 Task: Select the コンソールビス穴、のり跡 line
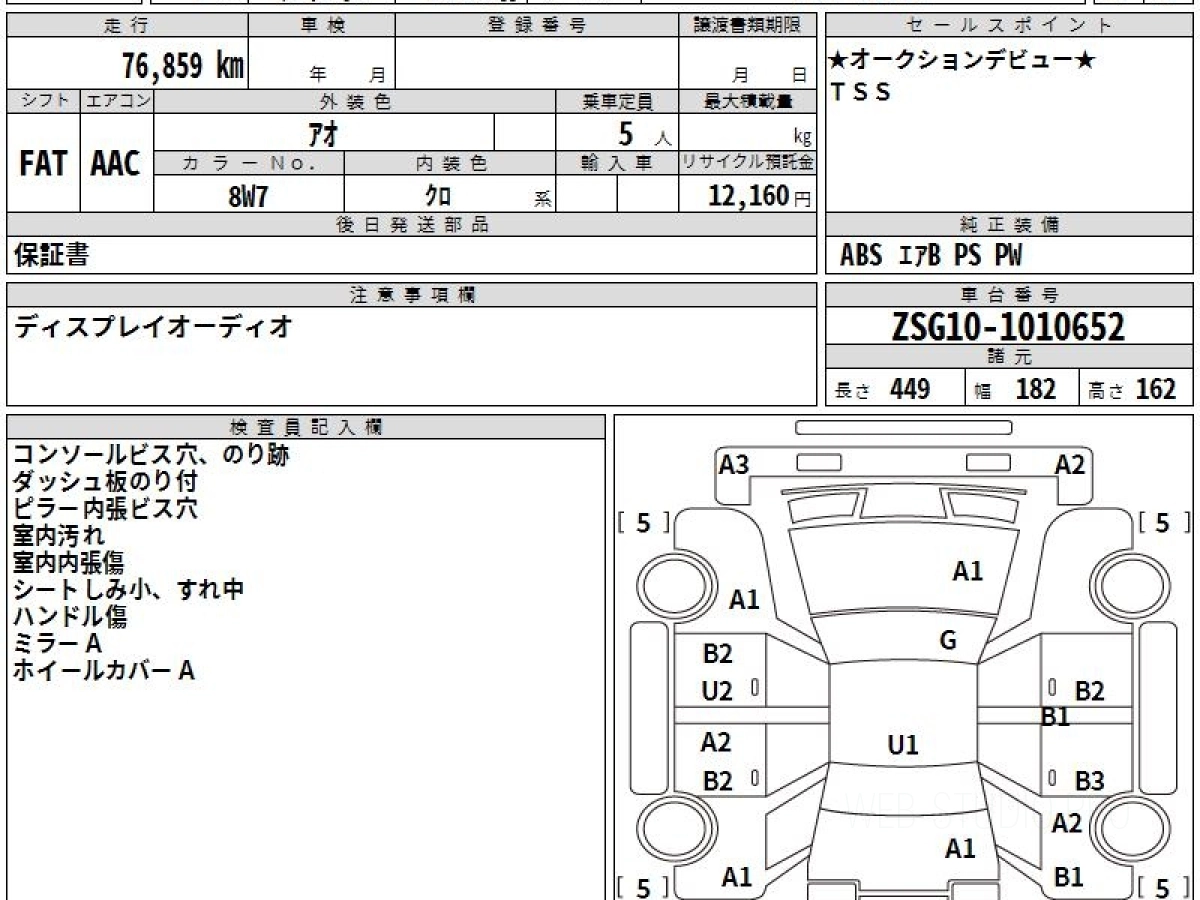(152, 455)
